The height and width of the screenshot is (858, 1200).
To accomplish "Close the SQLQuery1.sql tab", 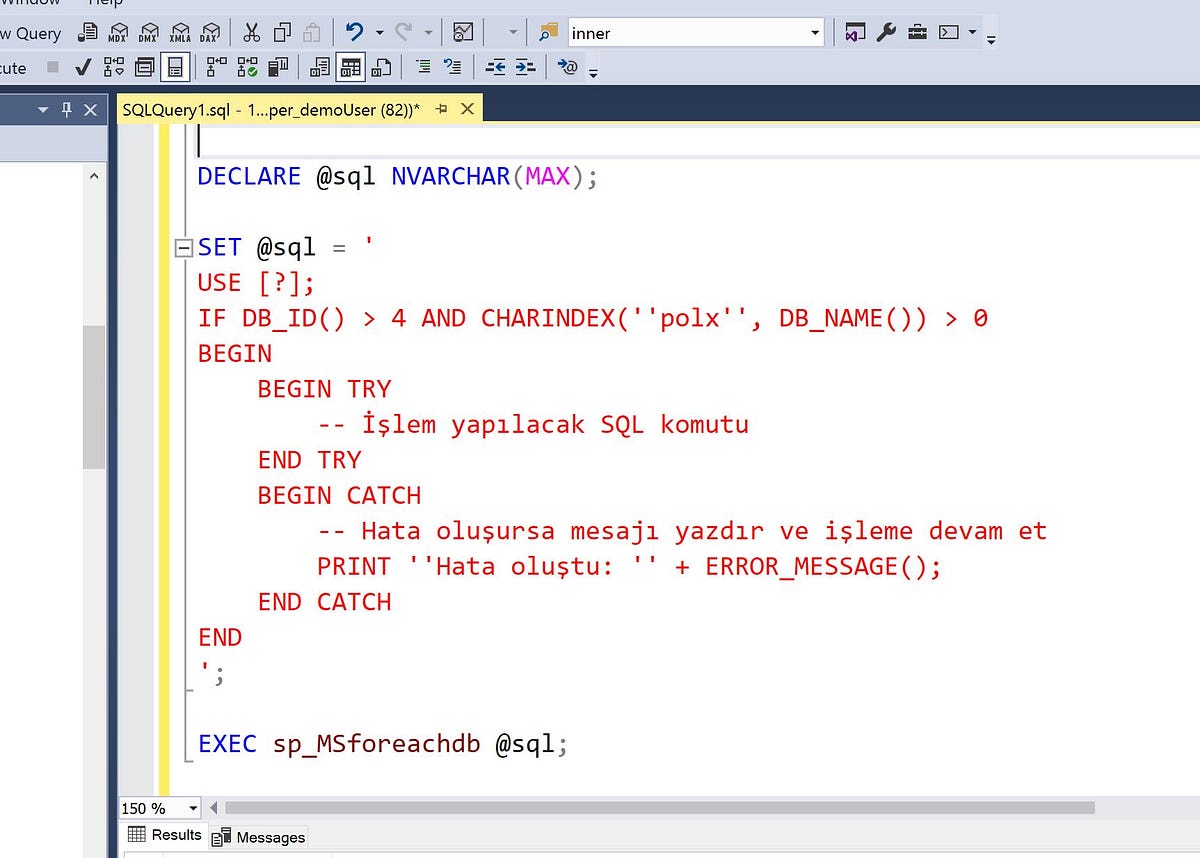I will (466, 109).
